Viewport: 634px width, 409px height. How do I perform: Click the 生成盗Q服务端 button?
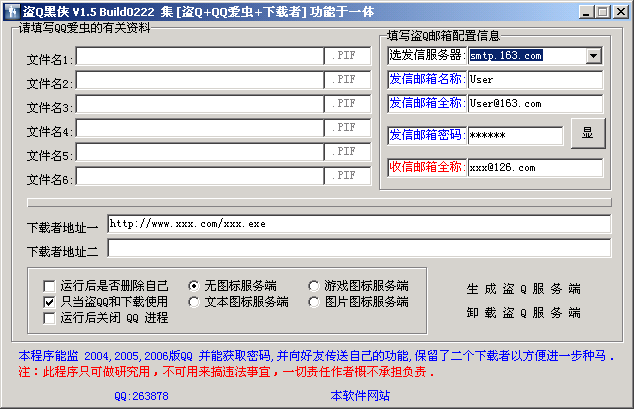[523, 289]
